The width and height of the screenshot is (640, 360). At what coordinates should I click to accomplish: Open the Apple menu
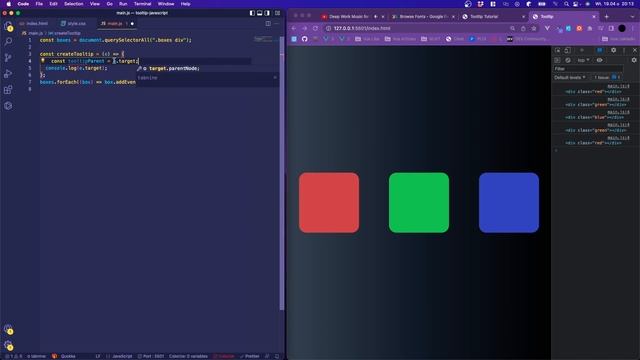[x=9, y=4]
